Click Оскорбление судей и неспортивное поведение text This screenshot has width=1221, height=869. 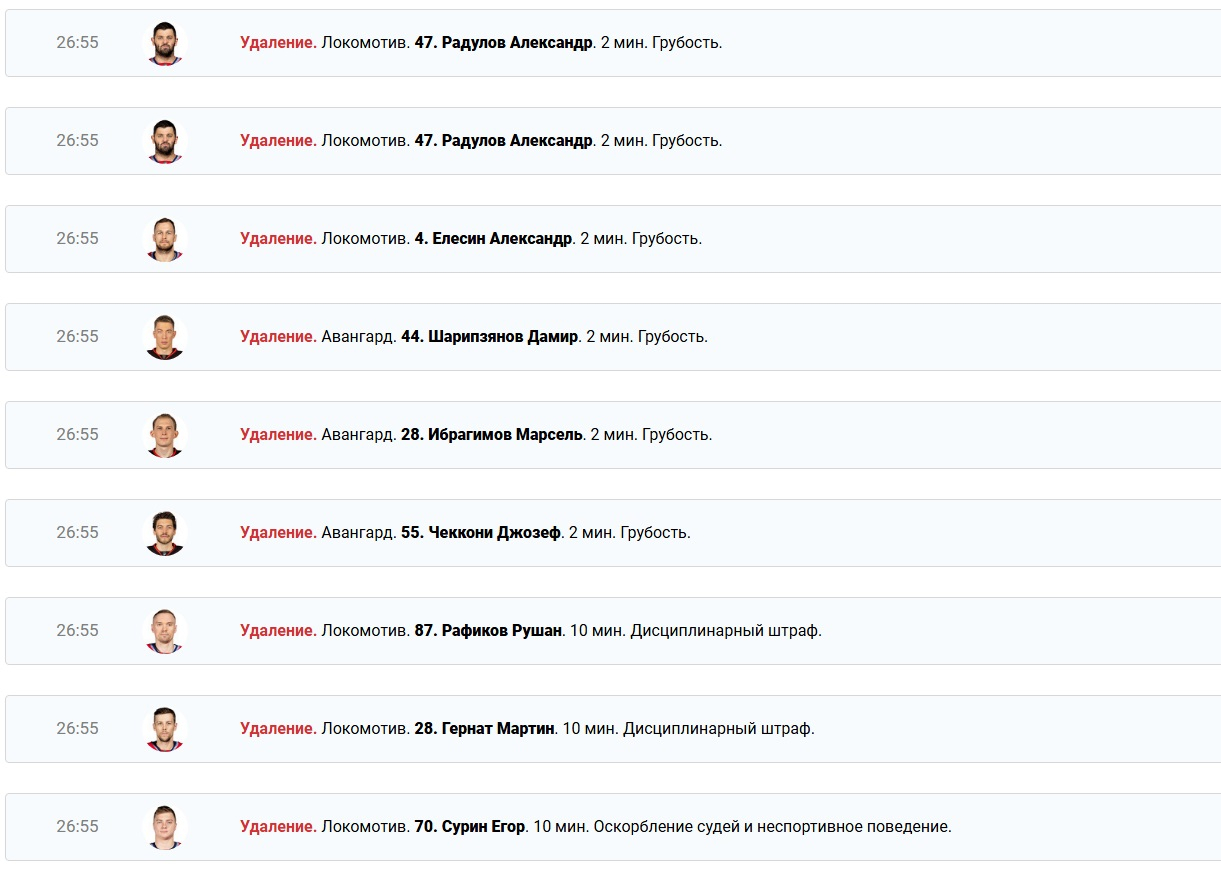pyautogui.click(x=772, y=827)
